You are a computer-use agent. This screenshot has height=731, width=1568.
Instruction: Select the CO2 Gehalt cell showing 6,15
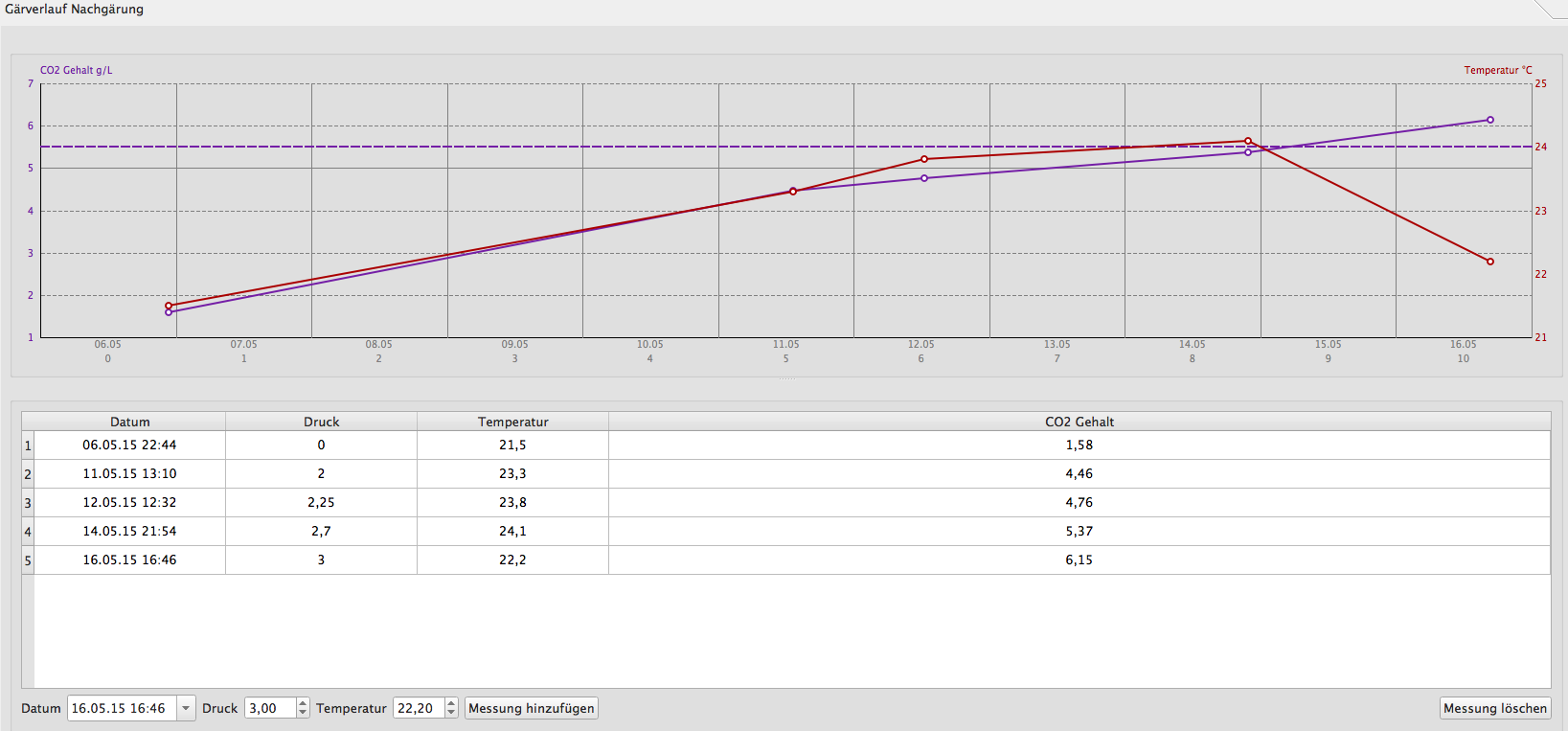point(1079,560)
